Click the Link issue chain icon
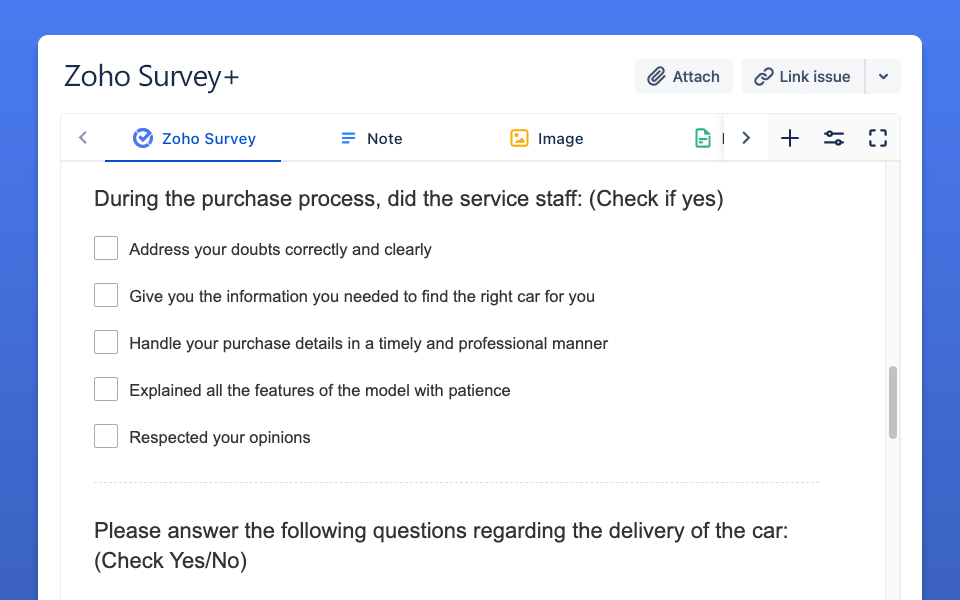The width and height of the screenshot is (960, 600). [x=764, y=77]
